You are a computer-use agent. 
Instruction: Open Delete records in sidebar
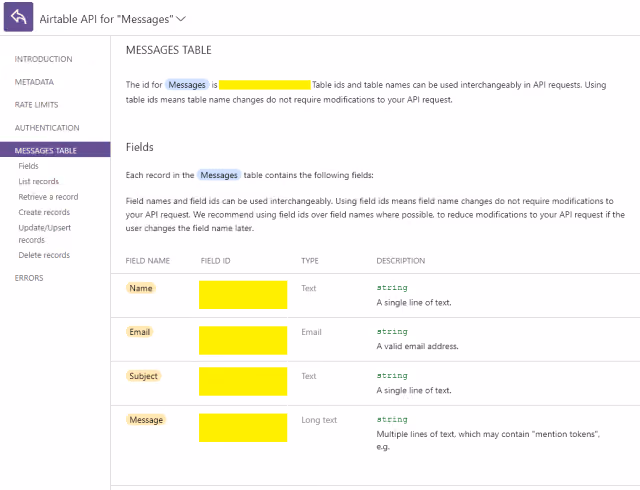point(44,255)
